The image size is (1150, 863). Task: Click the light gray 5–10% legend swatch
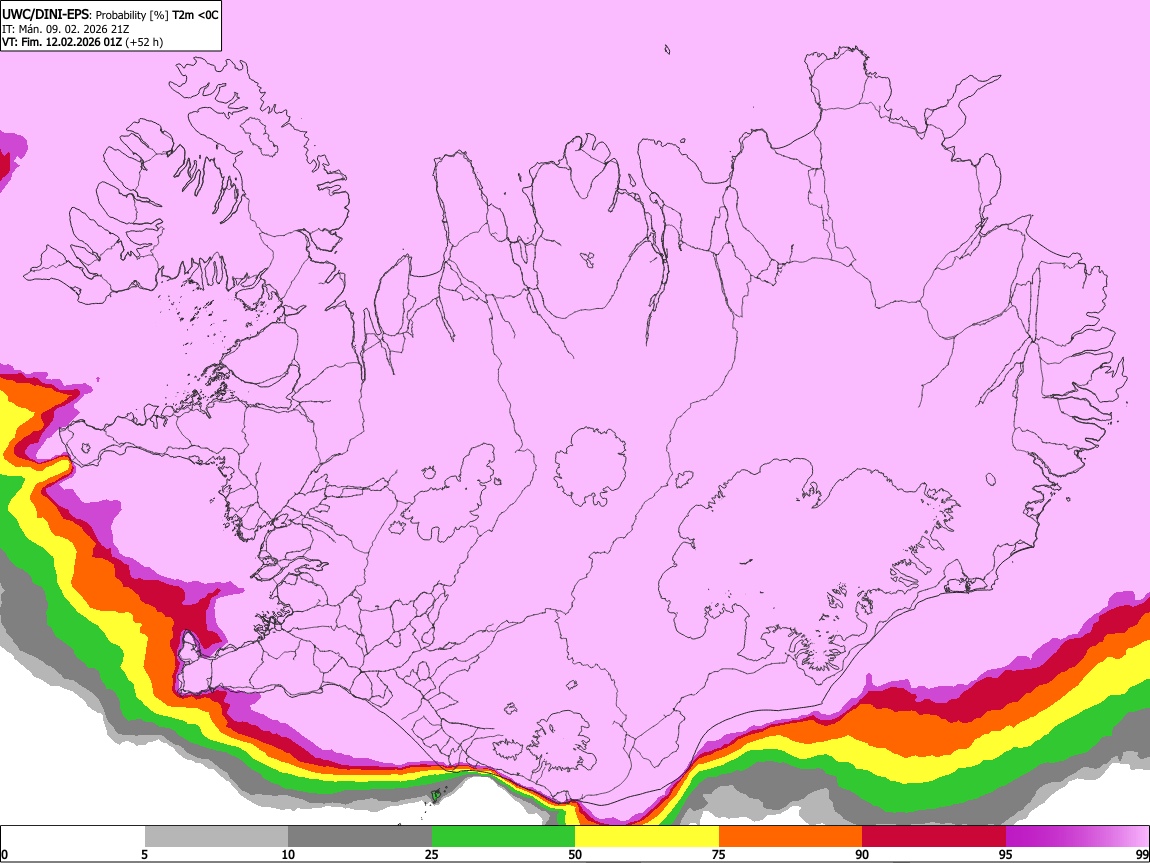pyautogui.click(x=216, y=837)
